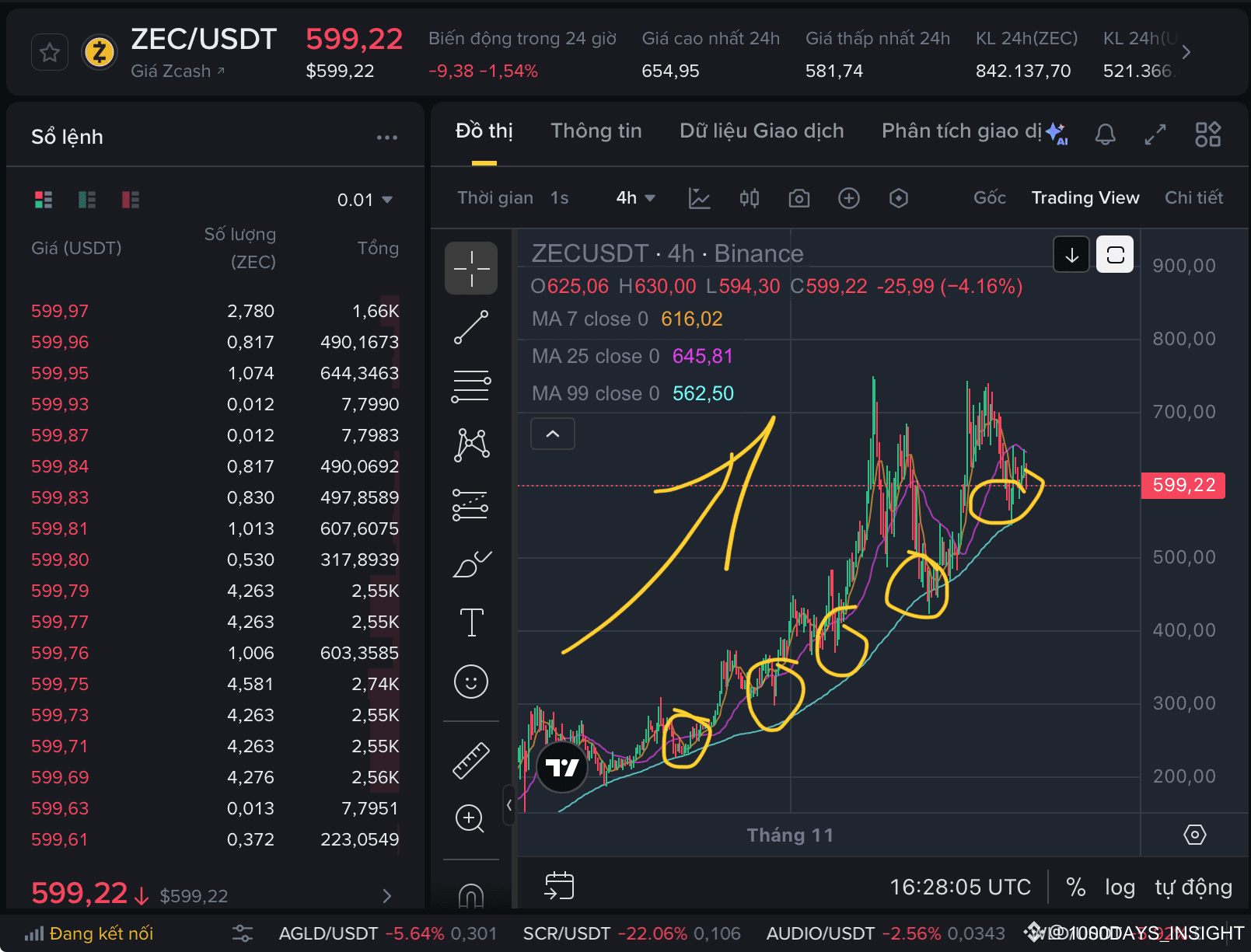Select the XABCD pattern tool
The height and width of the screenshot is (952, 1251).
[470, 445]
